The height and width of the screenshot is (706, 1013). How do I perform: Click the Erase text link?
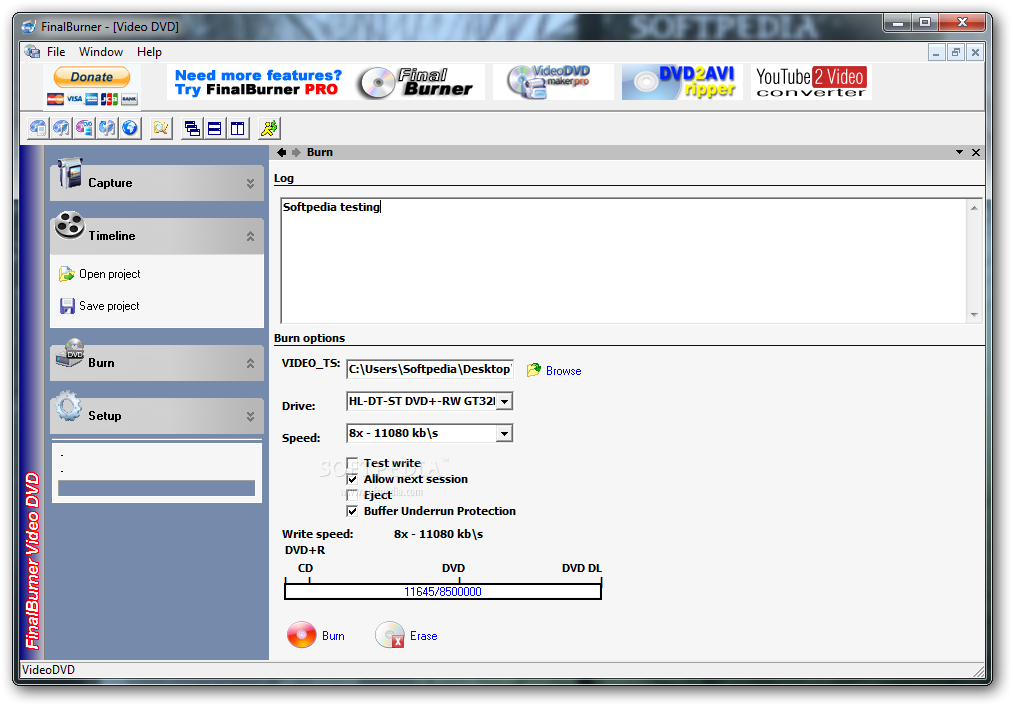pyautogui.click(x=424, y=636)
